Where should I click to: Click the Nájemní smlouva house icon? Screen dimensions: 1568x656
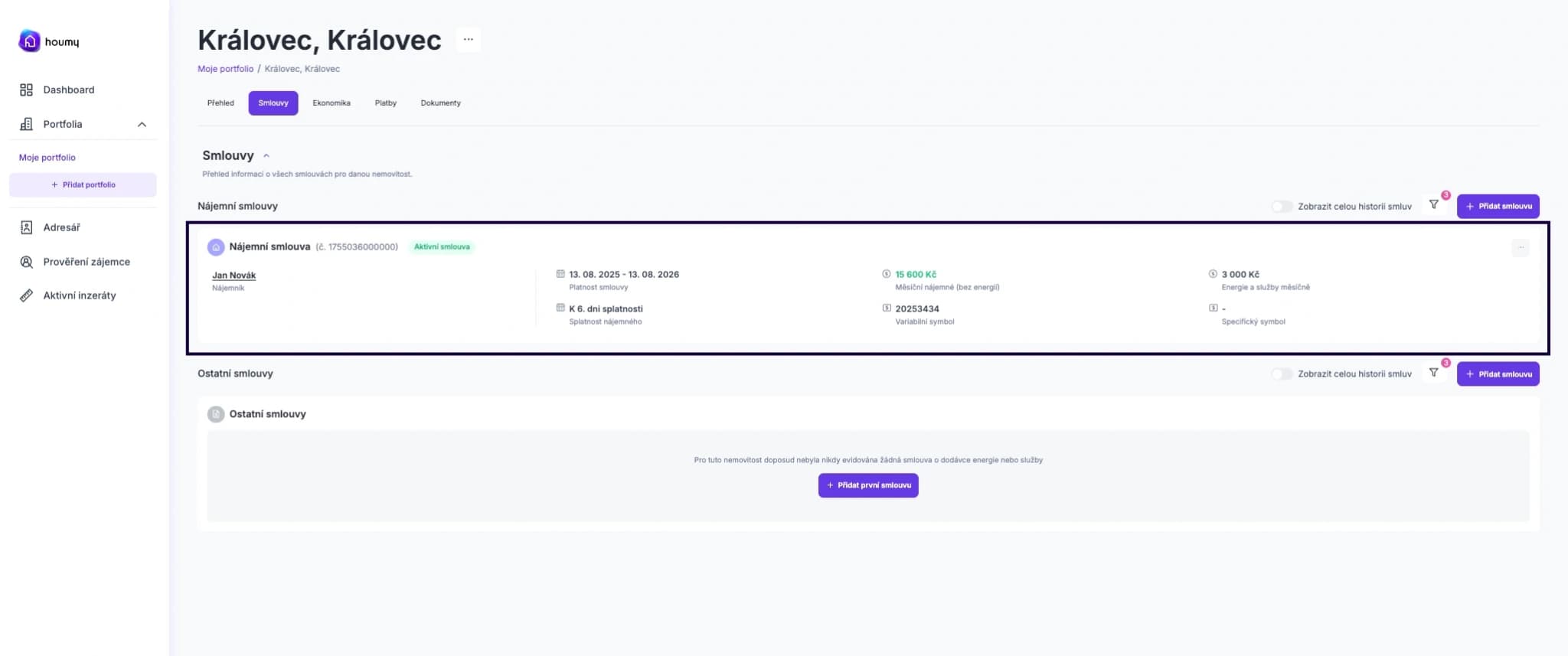click(x=216, y=247)
